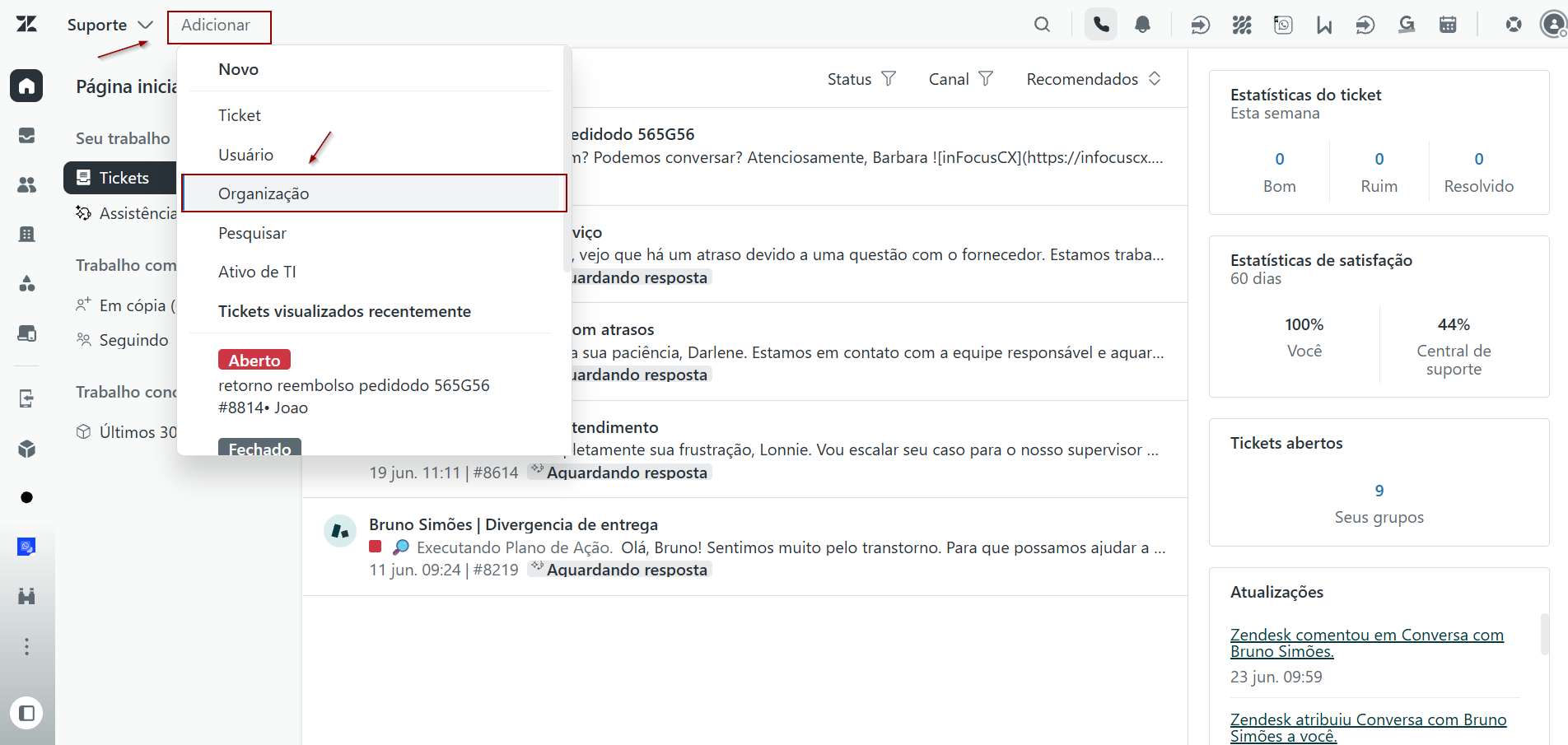This screenshot has height=745, width=1568.
Task: Open the phone talk icon
Action: click(1101, 25)
